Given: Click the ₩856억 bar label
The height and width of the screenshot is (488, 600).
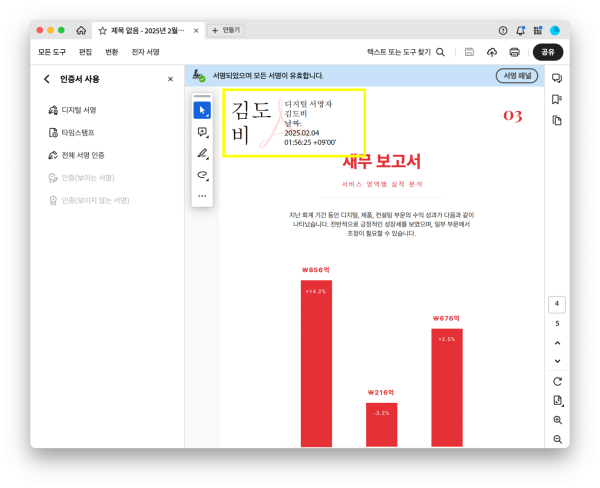Looking at the screenshot, I should coord(316,270).
